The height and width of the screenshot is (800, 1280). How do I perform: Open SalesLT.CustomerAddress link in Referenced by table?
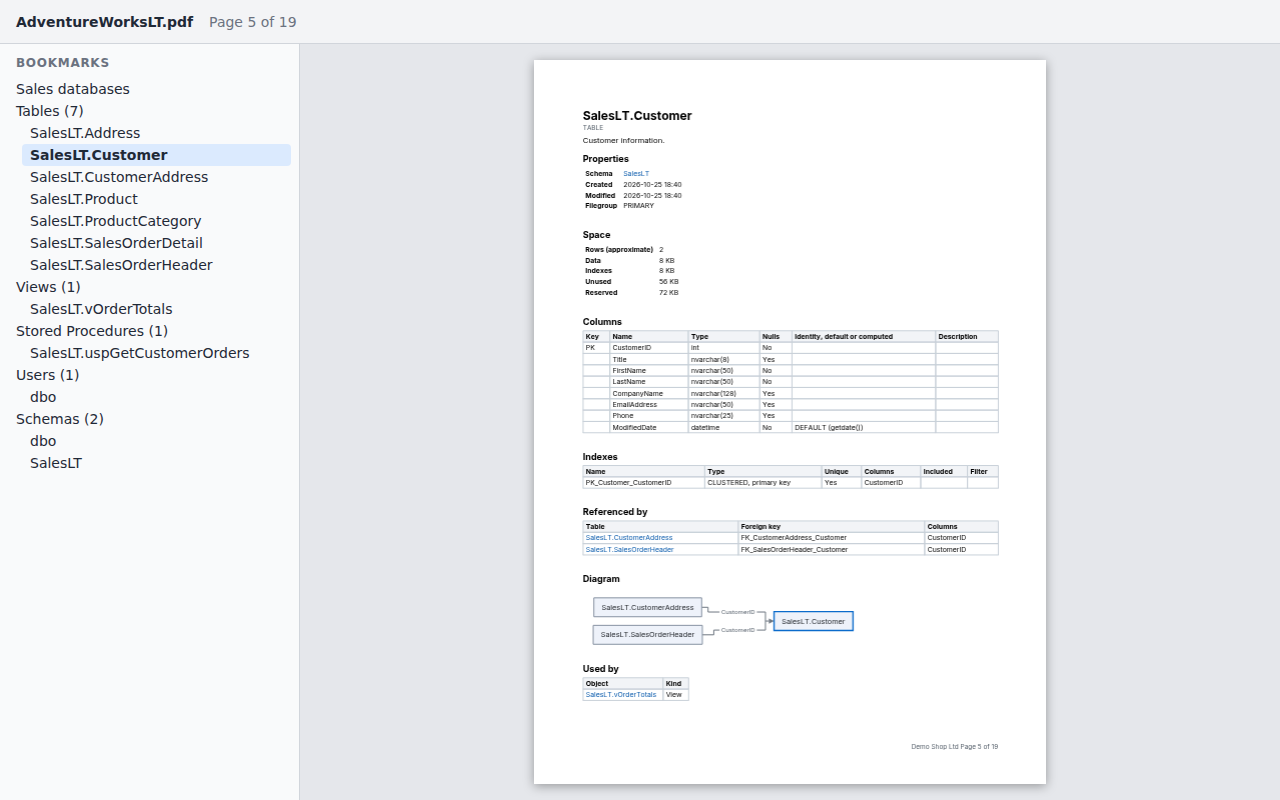click(x=629, y=538)
